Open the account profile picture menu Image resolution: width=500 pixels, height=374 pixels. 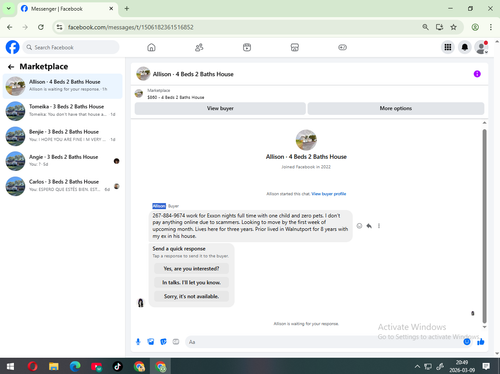481,47
